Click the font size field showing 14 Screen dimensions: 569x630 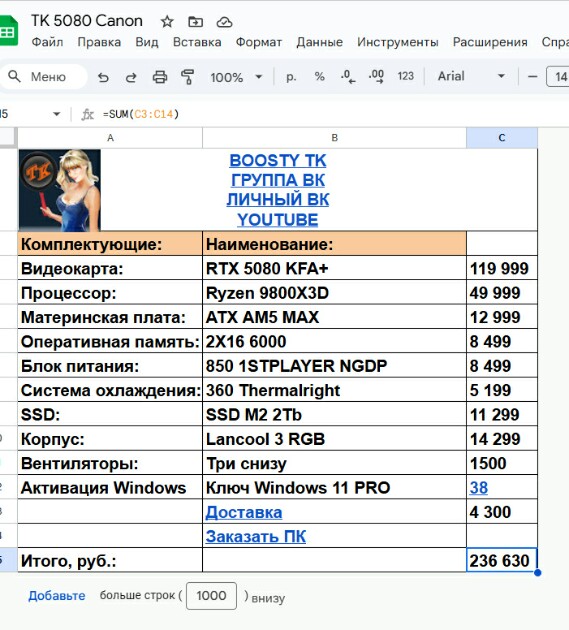point(558,76)
